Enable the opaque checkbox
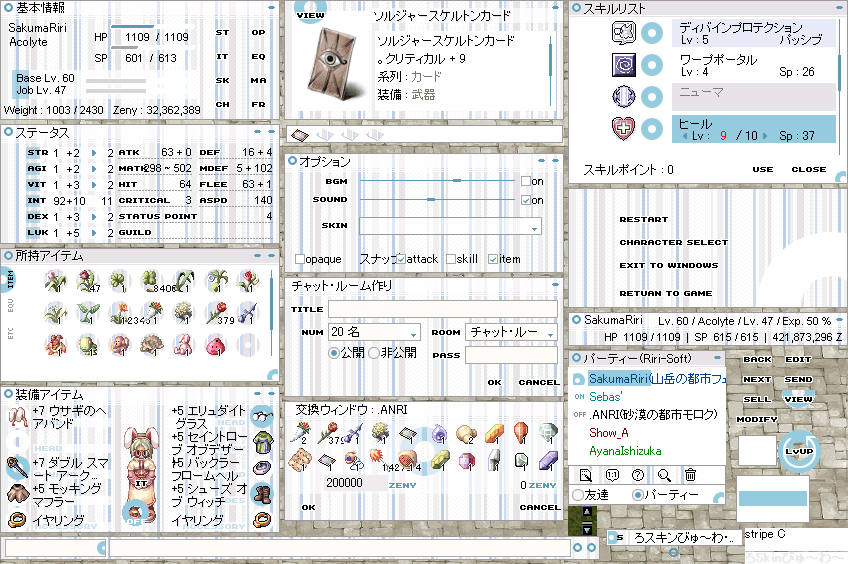 (x=300, y=259)
